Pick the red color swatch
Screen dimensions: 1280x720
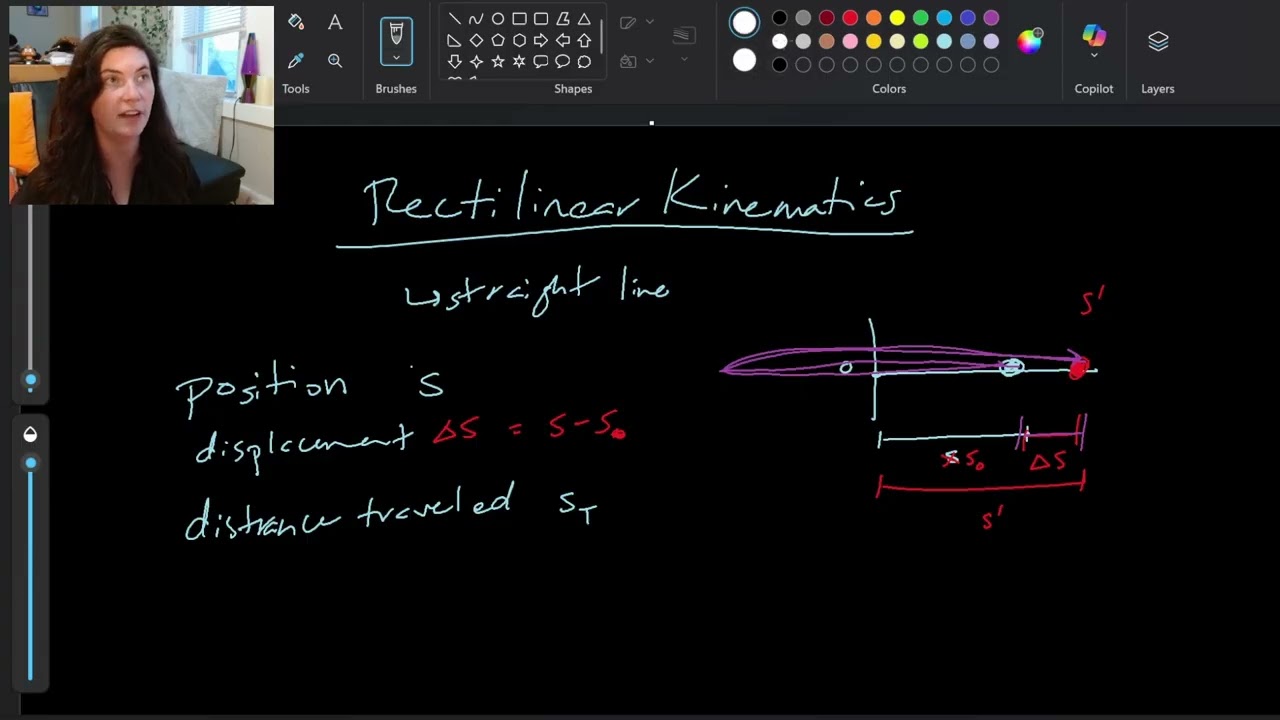tap(850, 18)
